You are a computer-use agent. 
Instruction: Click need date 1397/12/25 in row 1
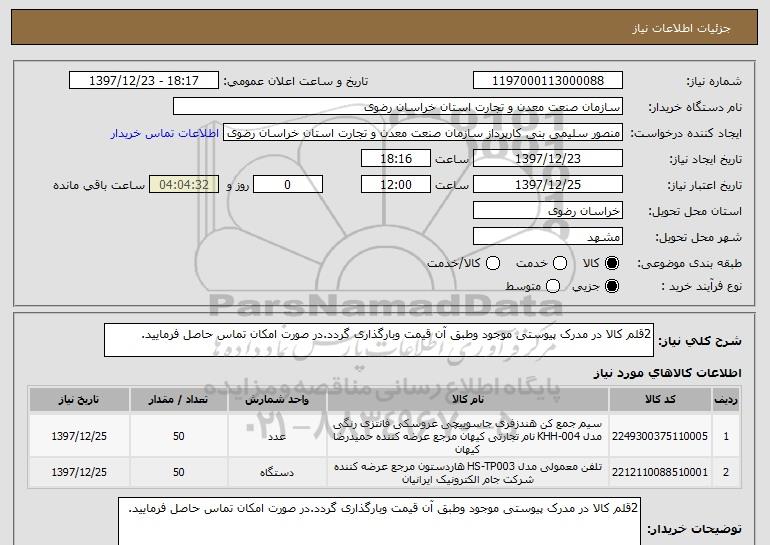click(x=79, y=436)
